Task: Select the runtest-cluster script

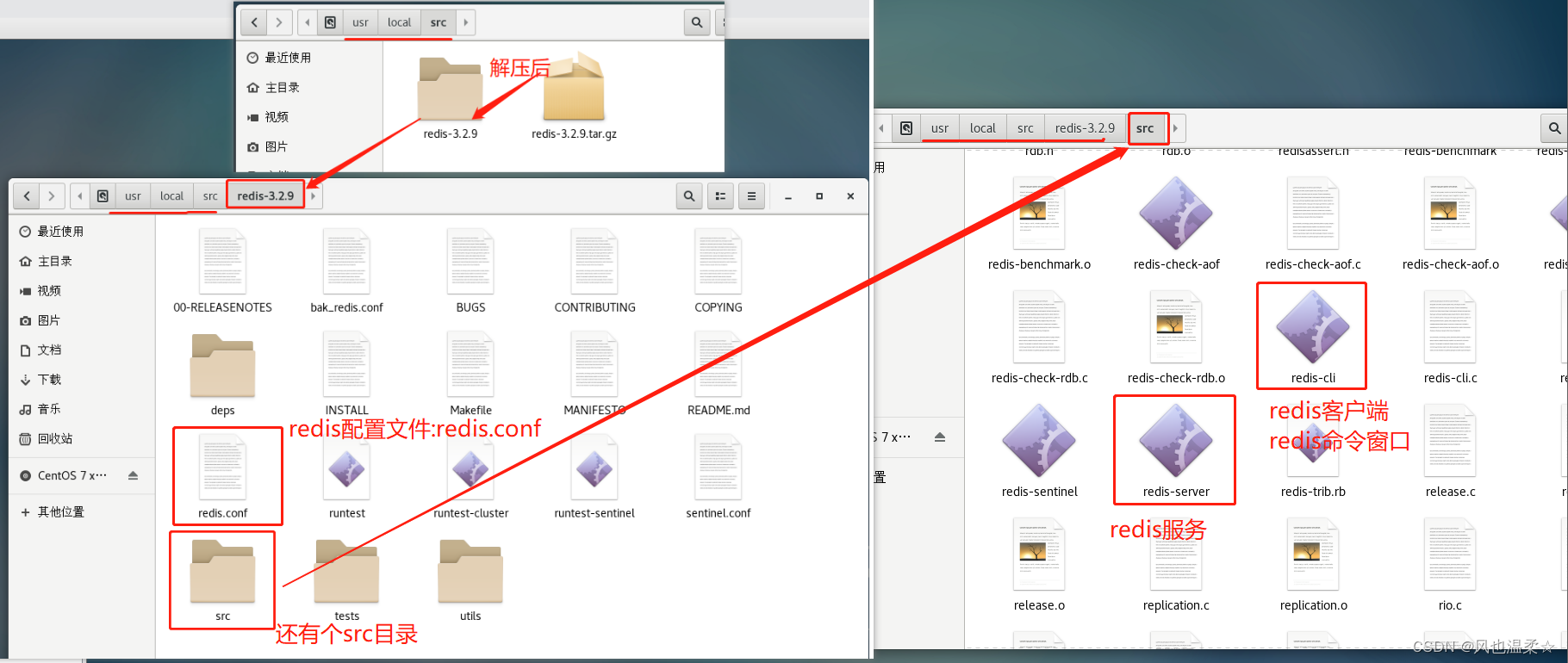Action: 471,475
